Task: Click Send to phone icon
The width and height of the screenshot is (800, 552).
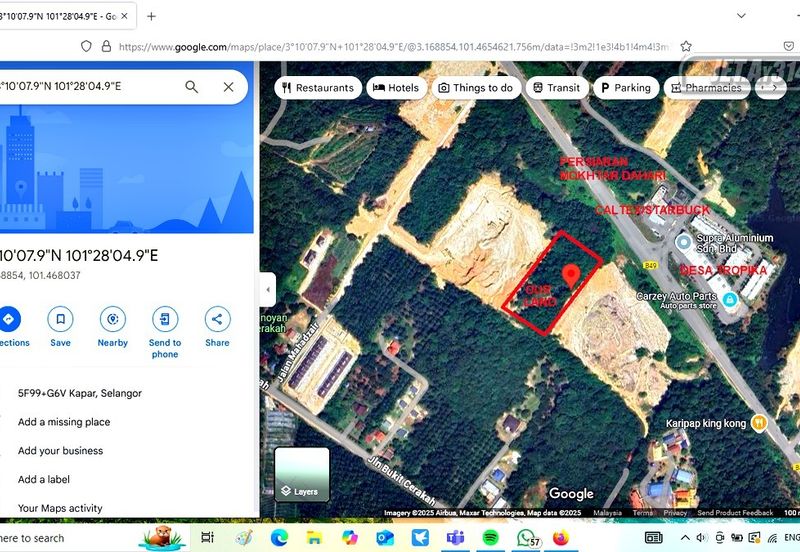Action: (x=165, y=320)
